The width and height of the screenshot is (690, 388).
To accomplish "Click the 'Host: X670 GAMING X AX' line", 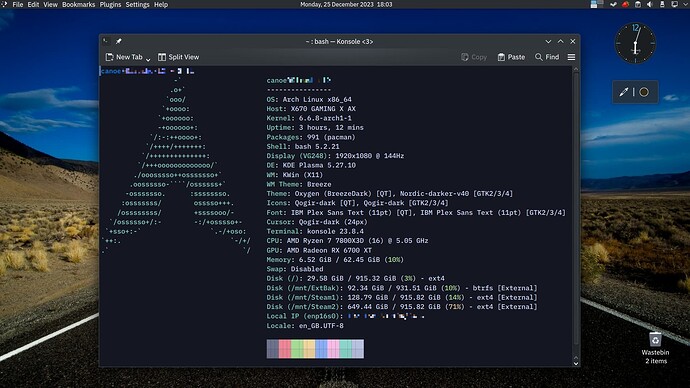I will (x=311, y=109).
